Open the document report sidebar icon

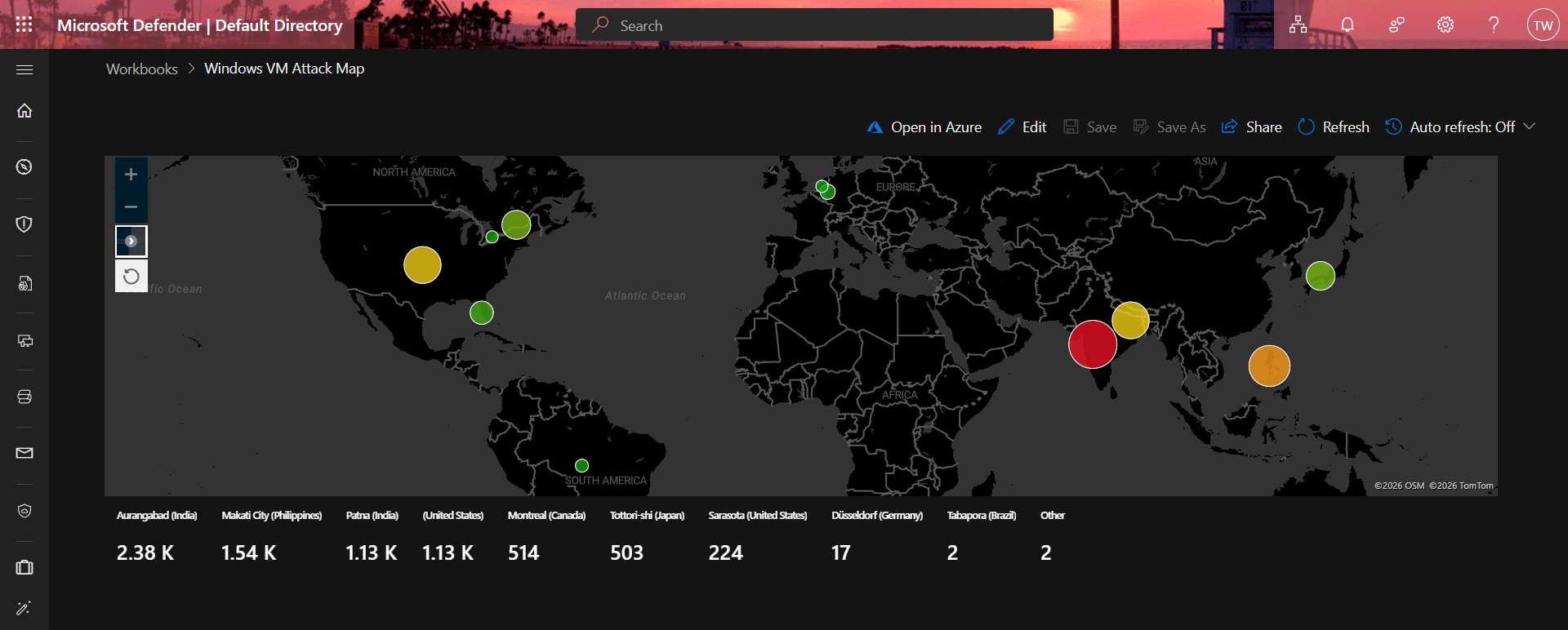click(x=24, y=283)
